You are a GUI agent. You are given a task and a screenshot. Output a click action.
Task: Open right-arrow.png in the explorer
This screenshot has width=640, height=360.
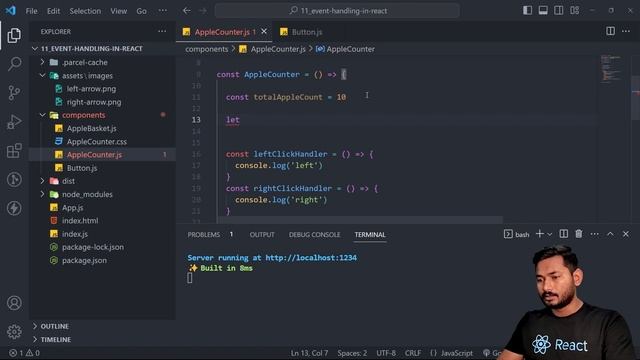[94, 102]
